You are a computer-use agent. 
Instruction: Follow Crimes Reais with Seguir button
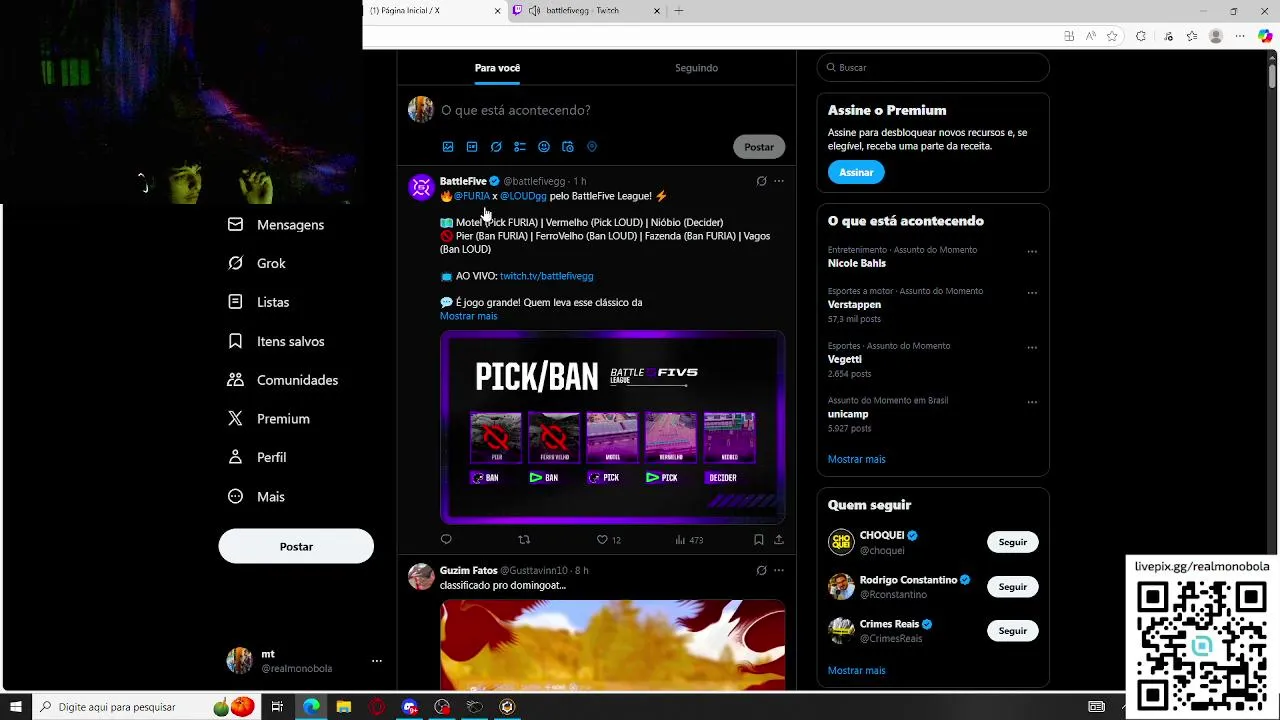coord(1013,631)
